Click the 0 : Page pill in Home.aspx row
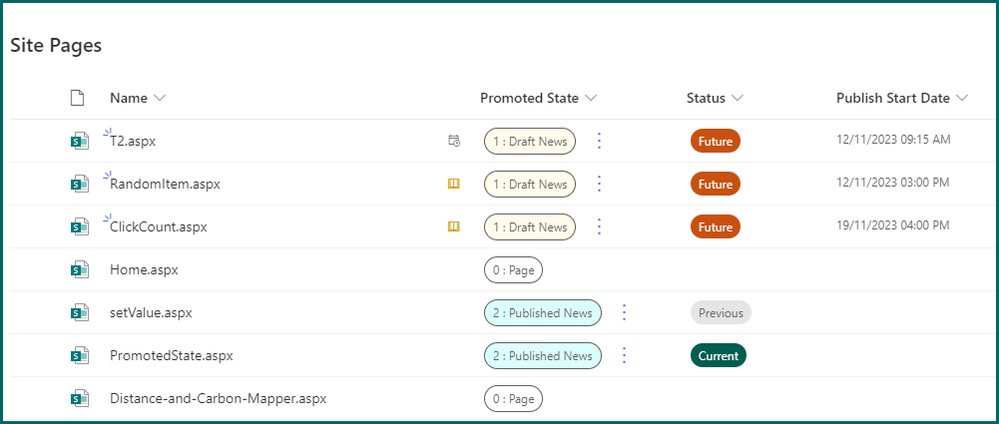Screen dimensions: 999x424 [x=513, y=270]
